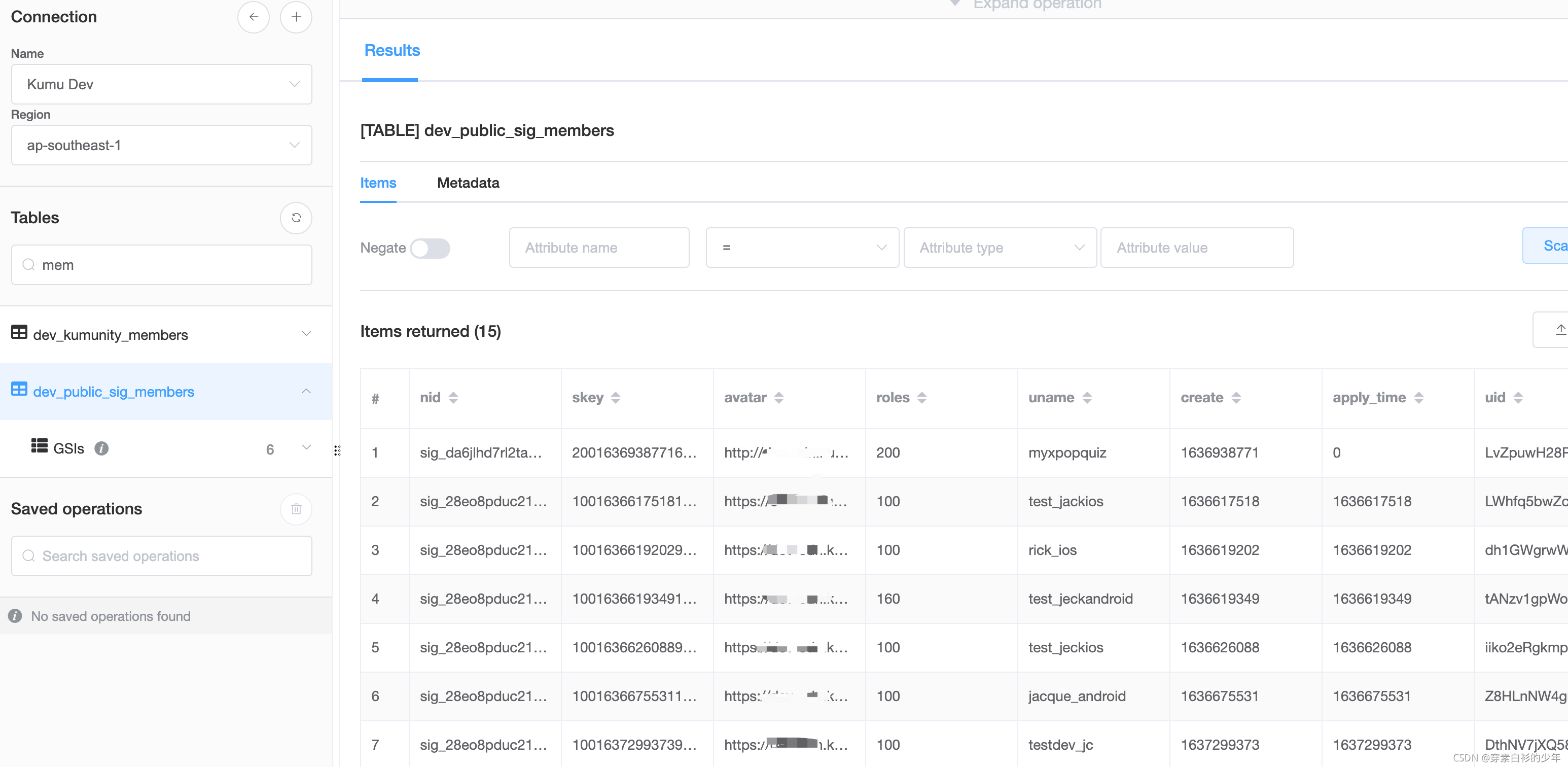Sort by the roles column

(921, 398)
